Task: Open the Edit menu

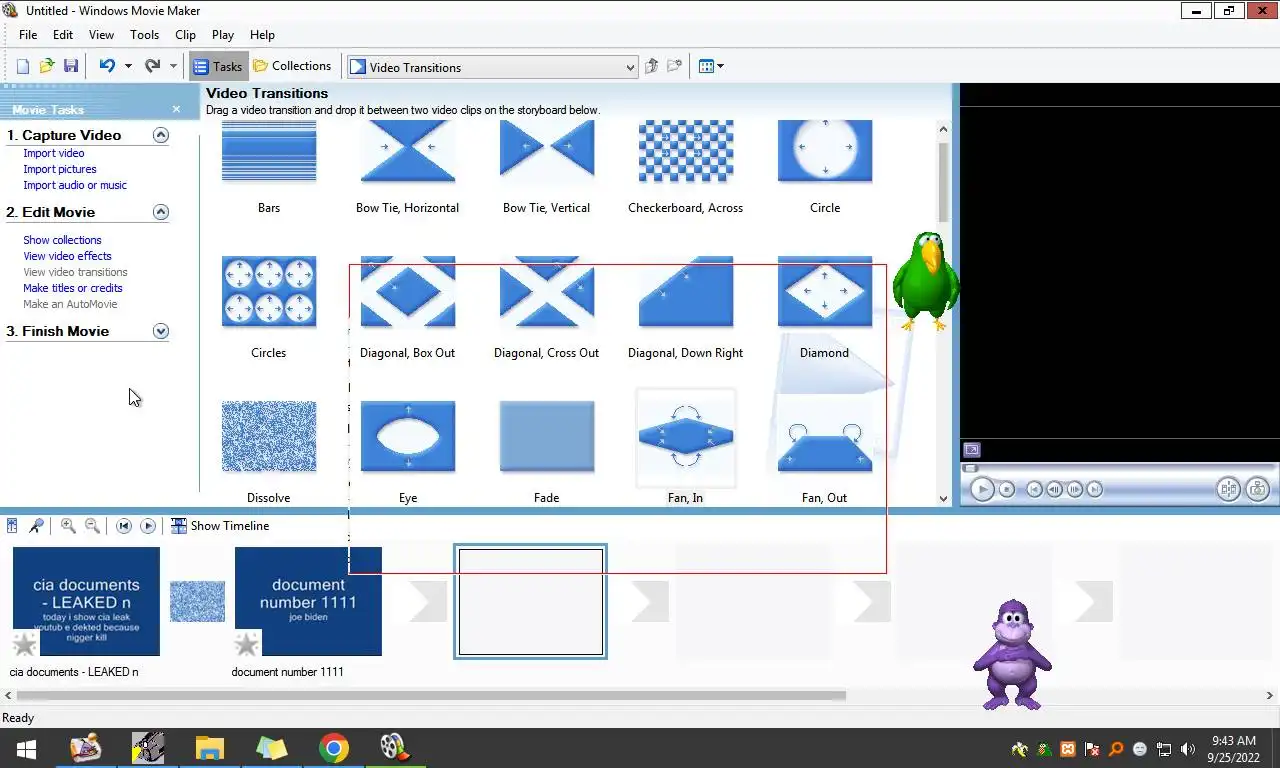Action: pyautogui.click(x=63, y=34)
